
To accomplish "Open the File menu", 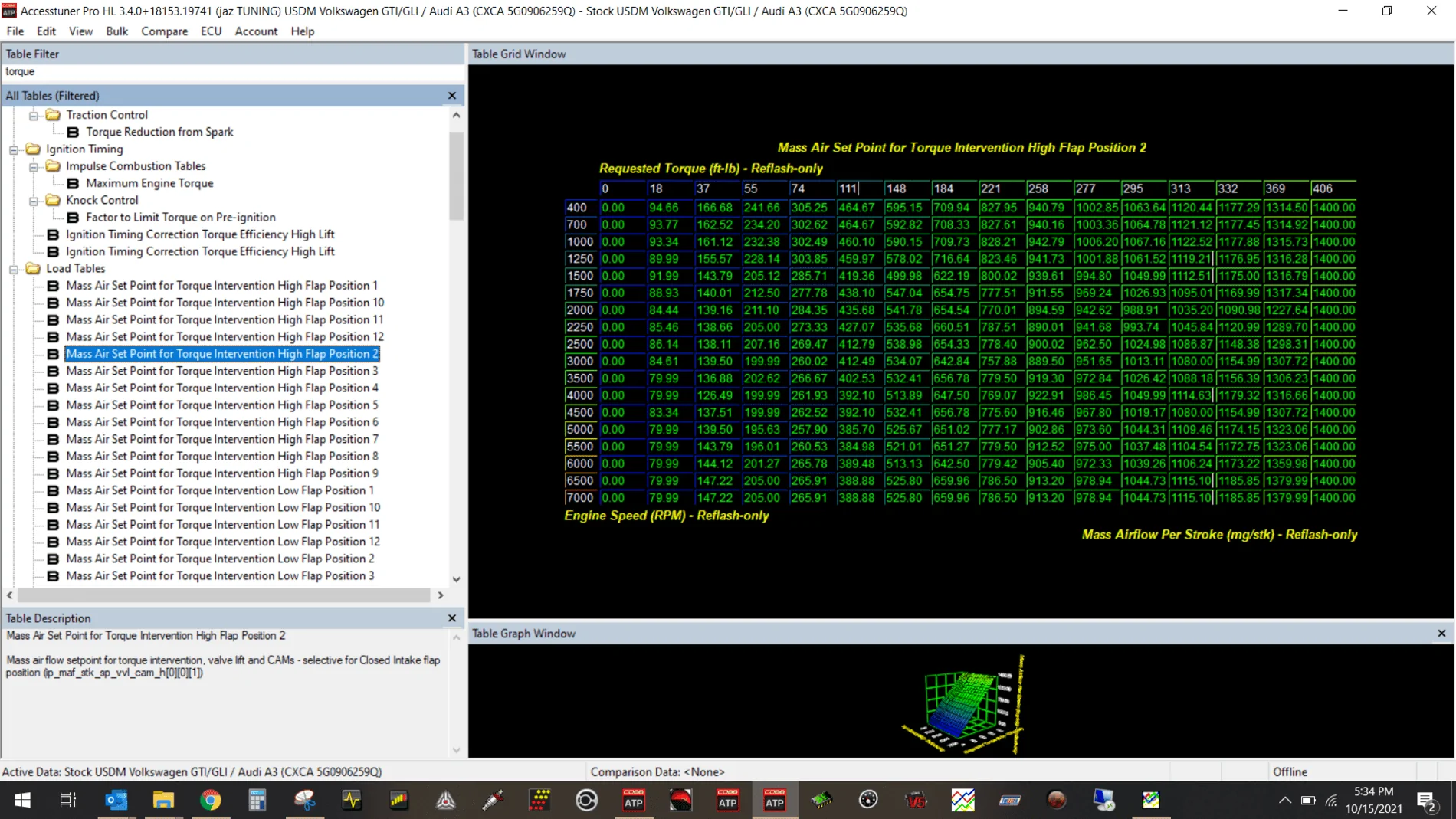I will (x=15, y=31).
